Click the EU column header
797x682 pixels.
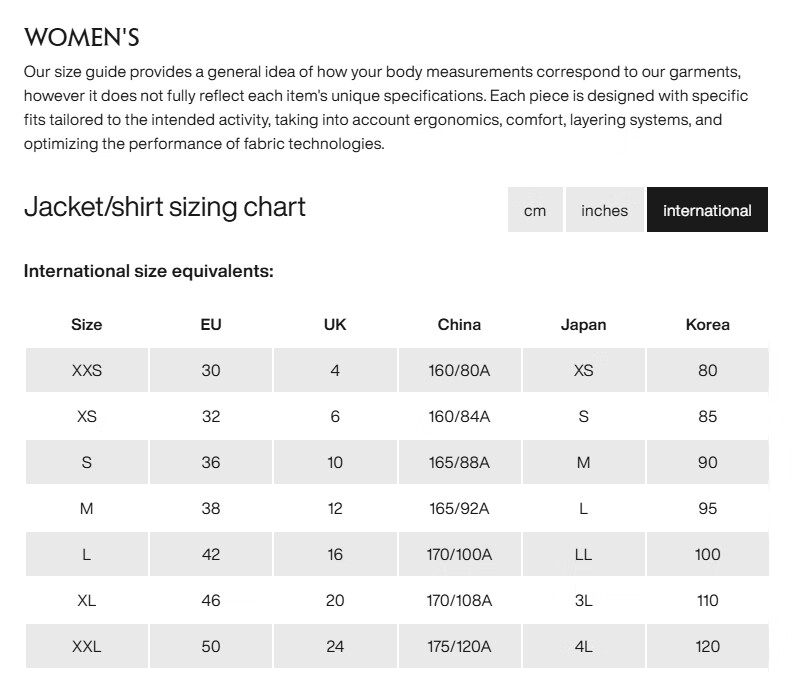[x=211, y=324]
